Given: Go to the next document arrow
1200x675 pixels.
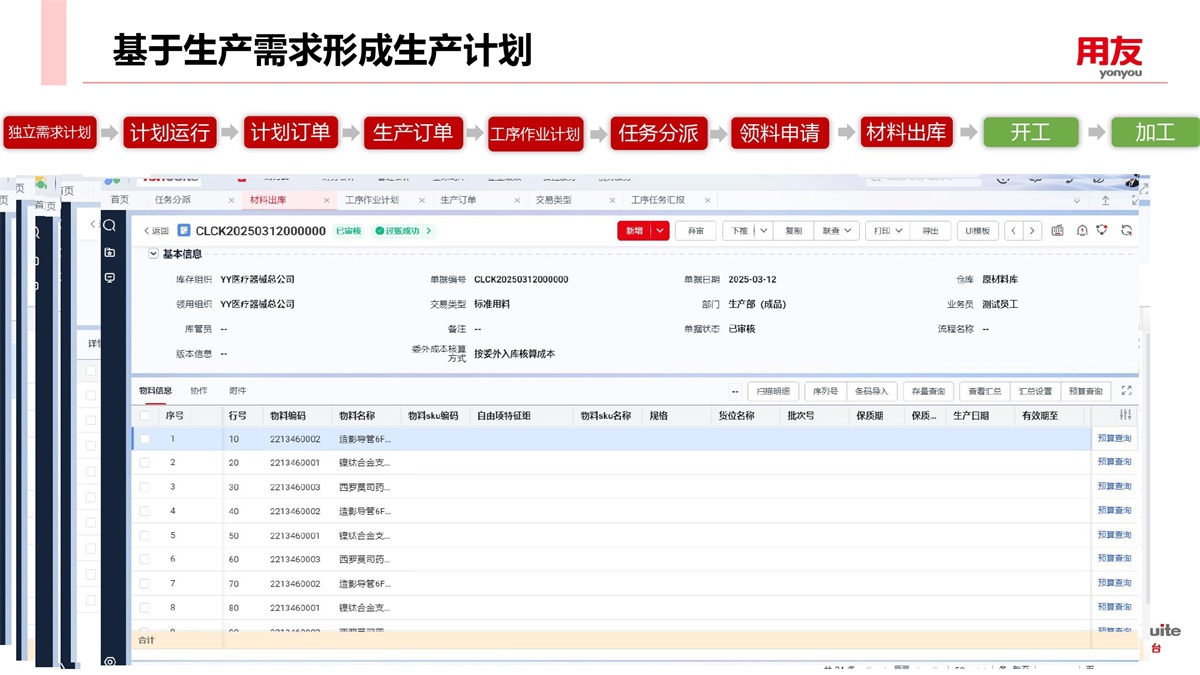Looking at the screenshot, I should click(1033, 230).
